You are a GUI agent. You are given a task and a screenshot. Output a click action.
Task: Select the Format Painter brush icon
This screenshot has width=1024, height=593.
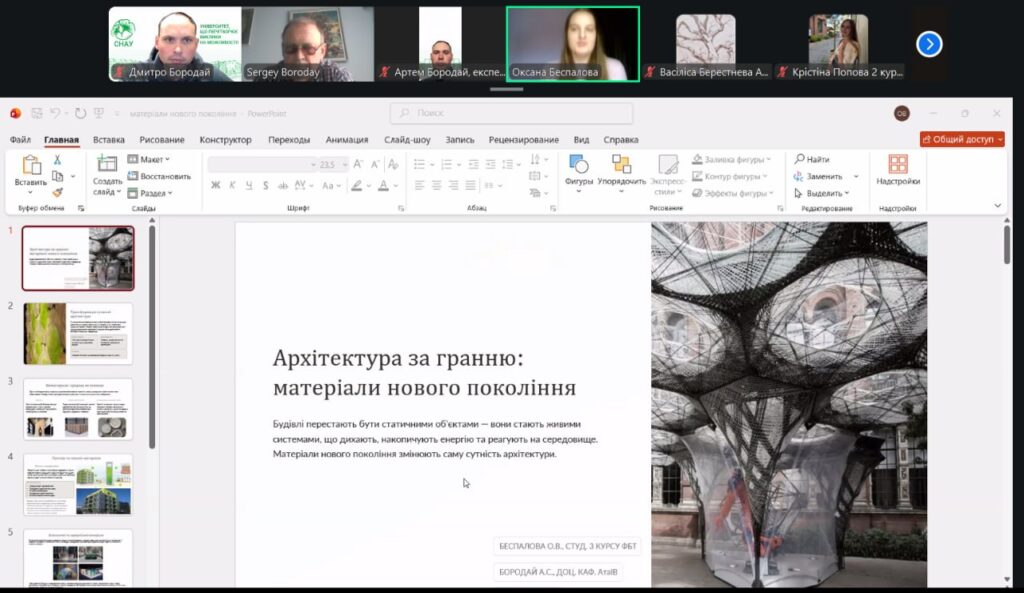[x=58, y=192]
